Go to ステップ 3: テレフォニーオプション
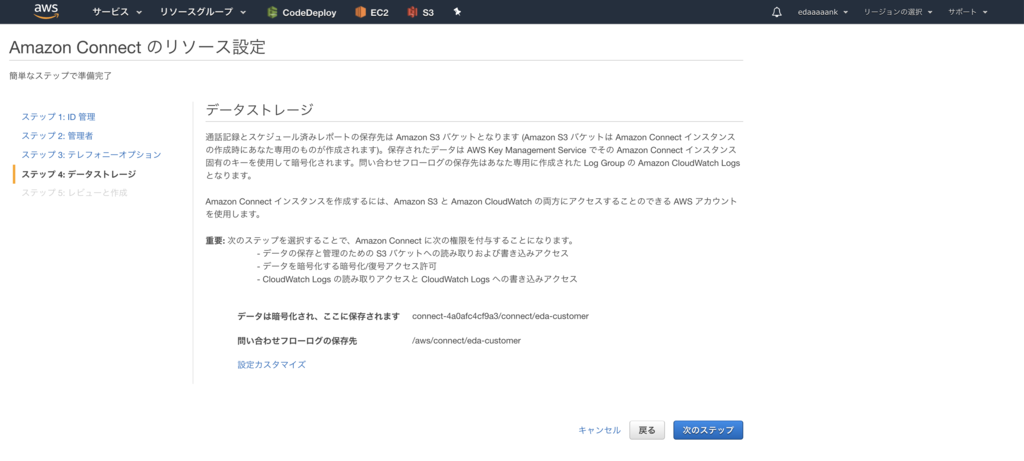Screen dimensions: 1024x461 [91, 155]
